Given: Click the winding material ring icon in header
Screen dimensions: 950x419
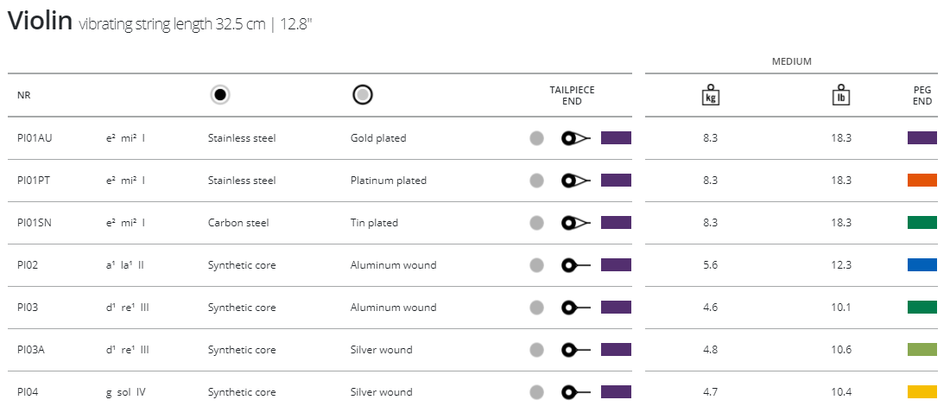Looking at the screenshot, I should [x=362, y=95].
